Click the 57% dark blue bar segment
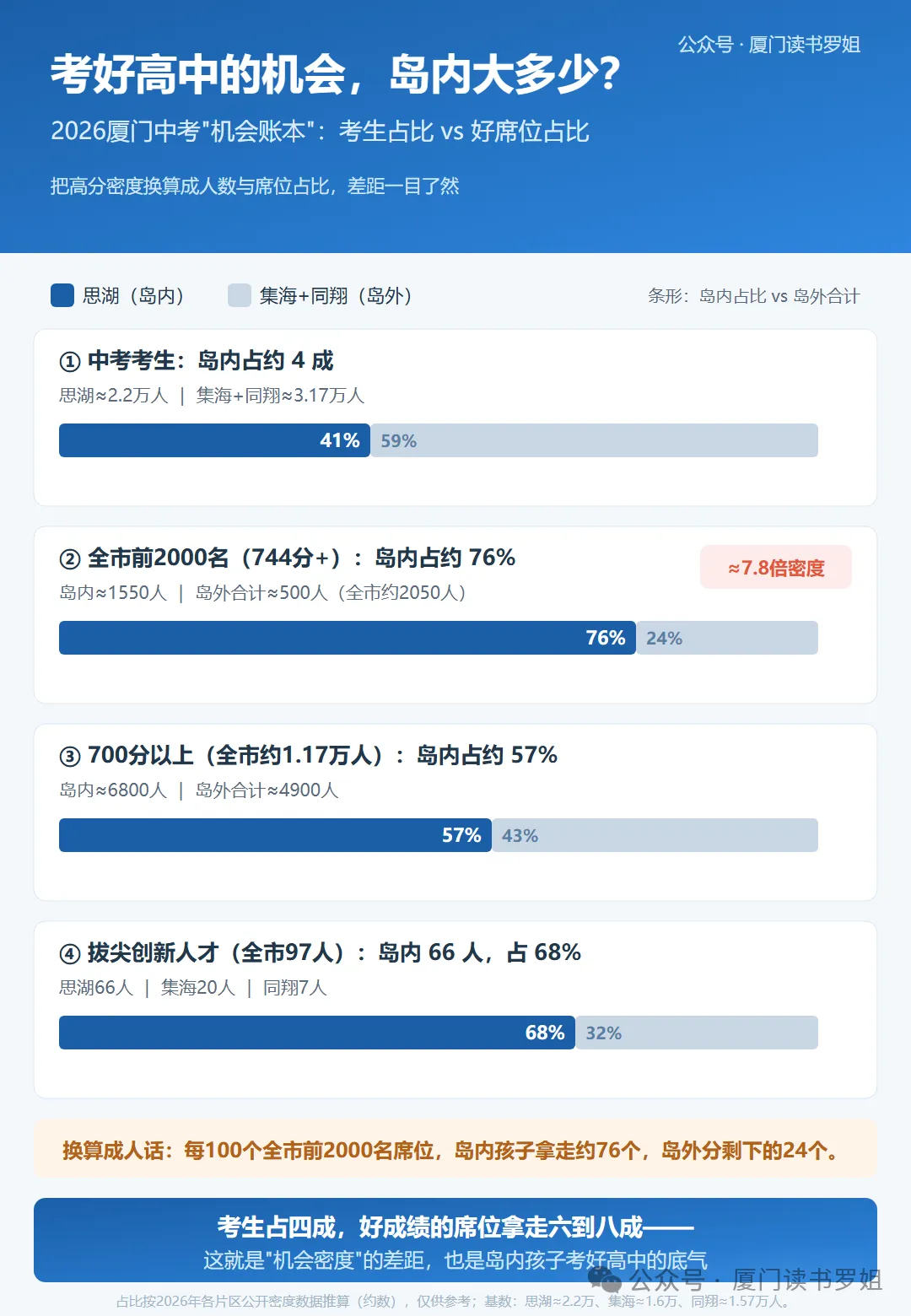The height and width of the screenshot is (1316, 911). [x=275, y=835]
